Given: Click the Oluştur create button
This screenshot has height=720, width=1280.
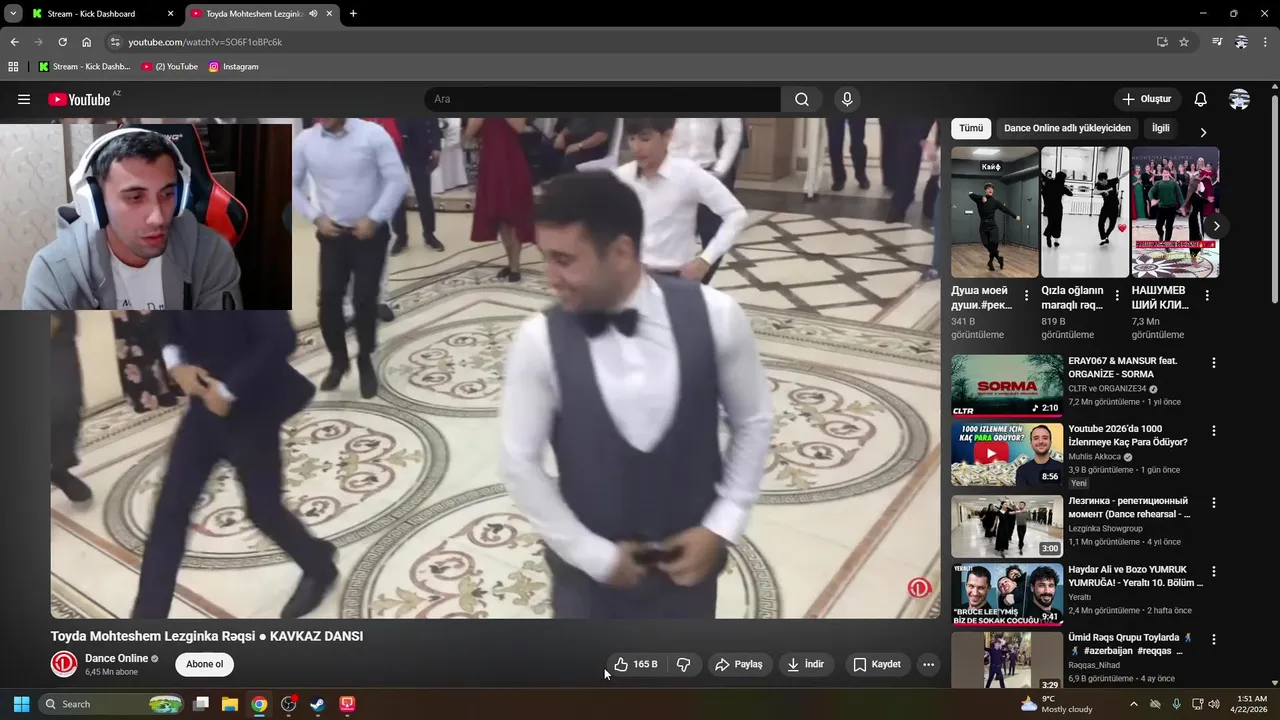Looking at the screenshot, I should pos(1147,99).
